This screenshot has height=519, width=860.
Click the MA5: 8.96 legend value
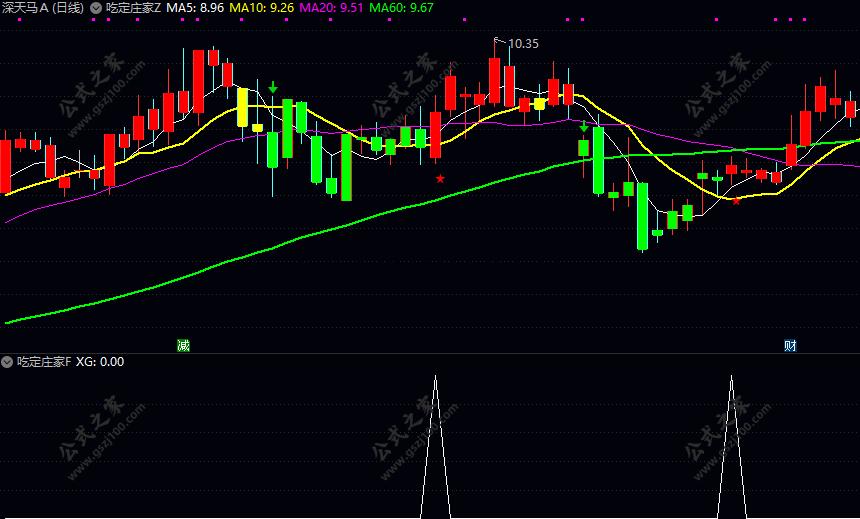195,8
